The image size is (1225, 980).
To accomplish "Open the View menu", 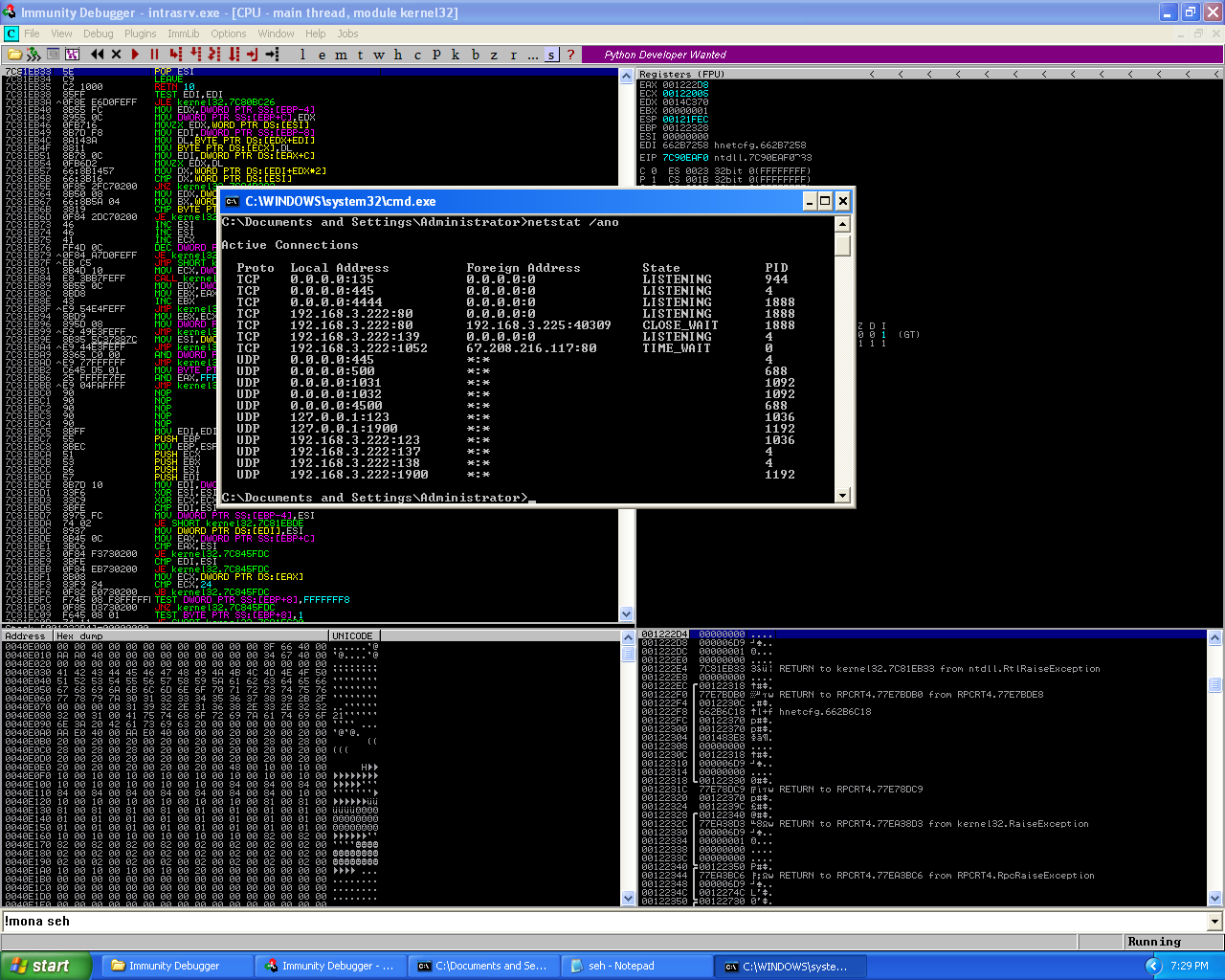I will (61, 33).
